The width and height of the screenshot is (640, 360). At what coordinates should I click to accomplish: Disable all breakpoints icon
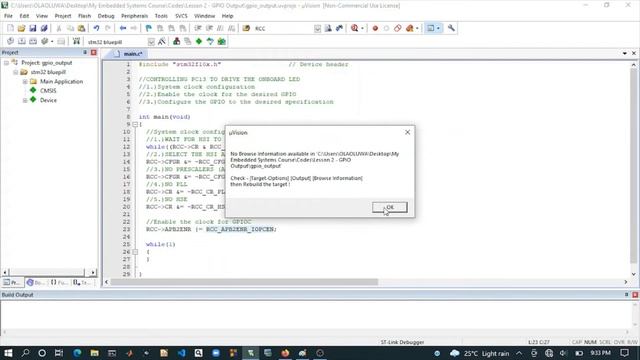pyautogui.click(x=398, y=28)
